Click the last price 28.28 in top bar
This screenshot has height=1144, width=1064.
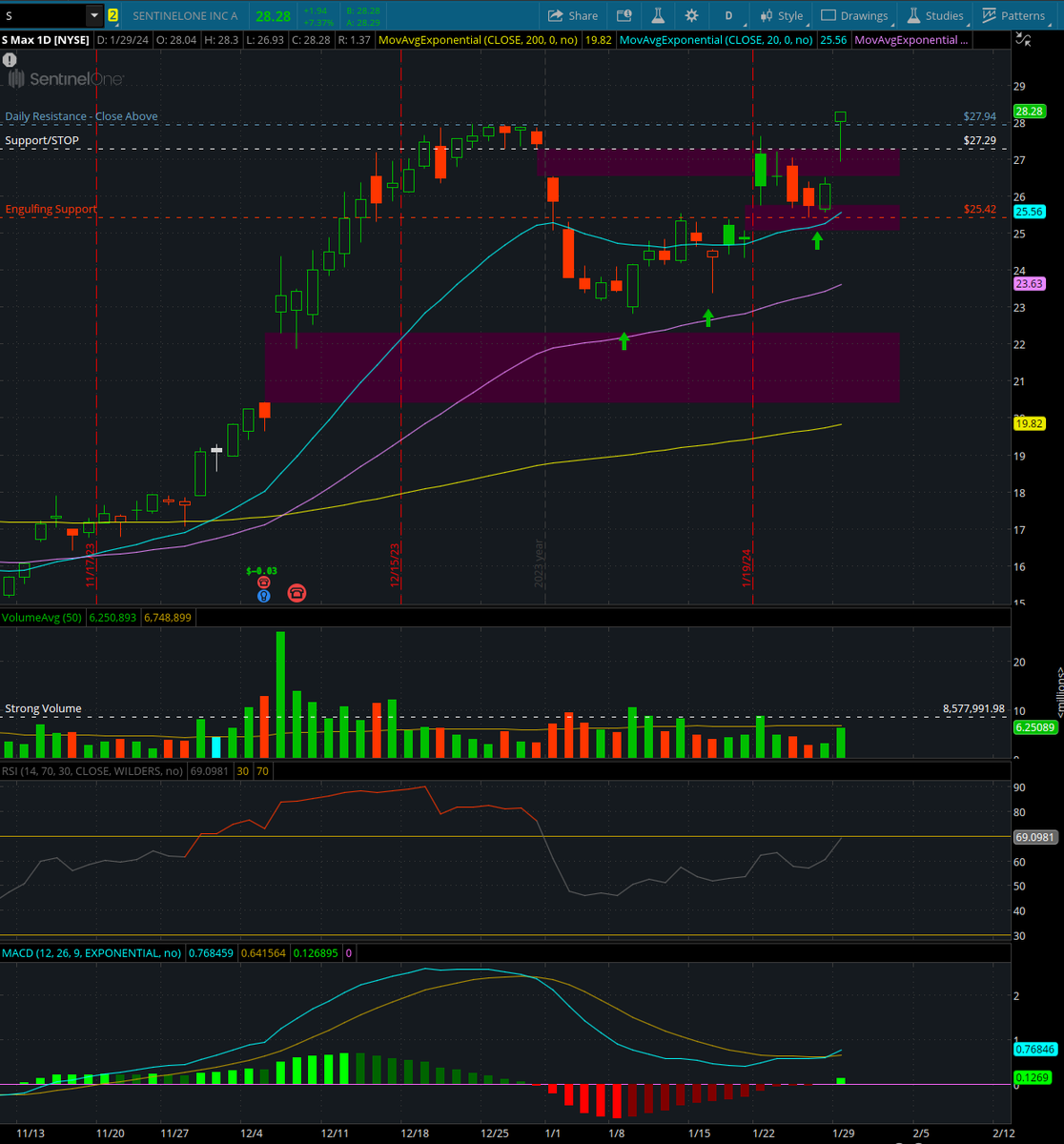pyautogui.click(x=272, y=15)
